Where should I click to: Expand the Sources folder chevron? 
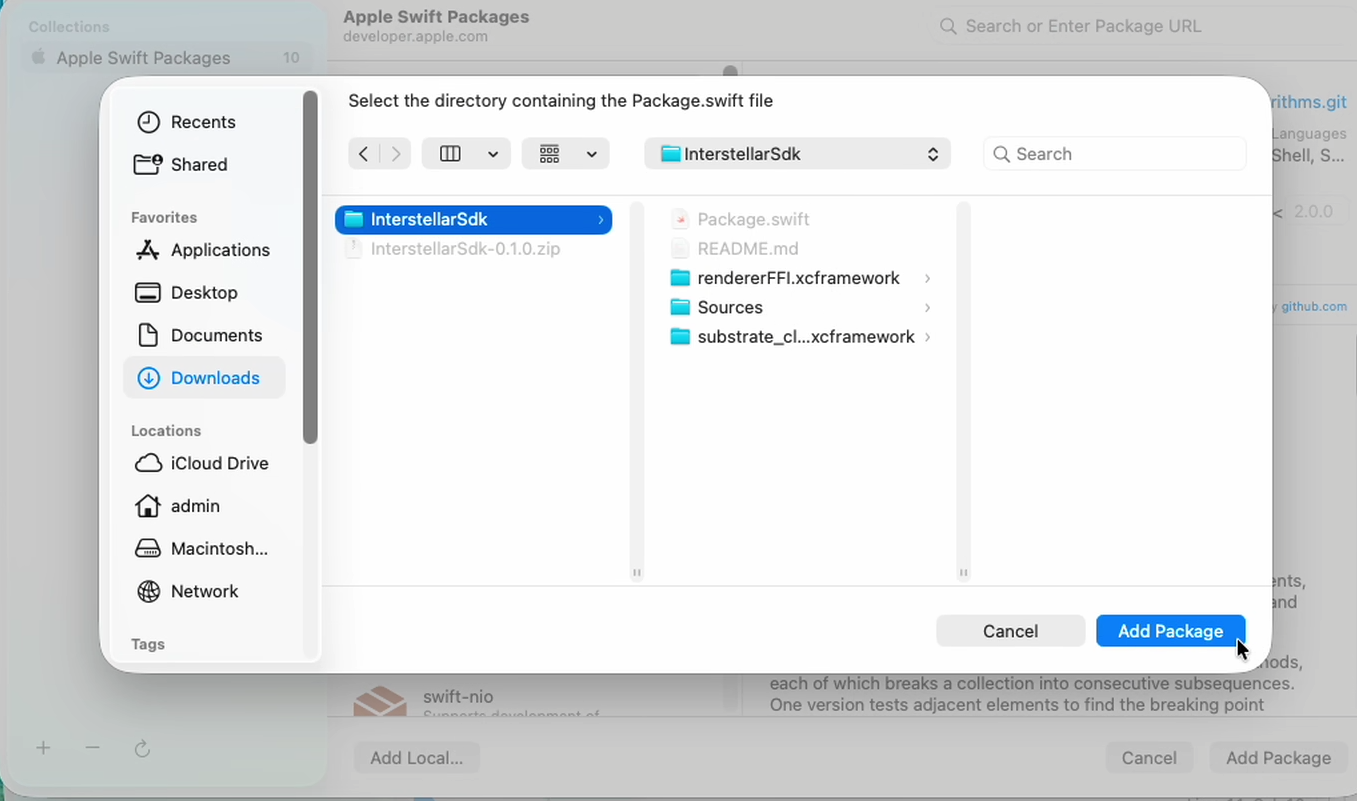pos(928,307)
